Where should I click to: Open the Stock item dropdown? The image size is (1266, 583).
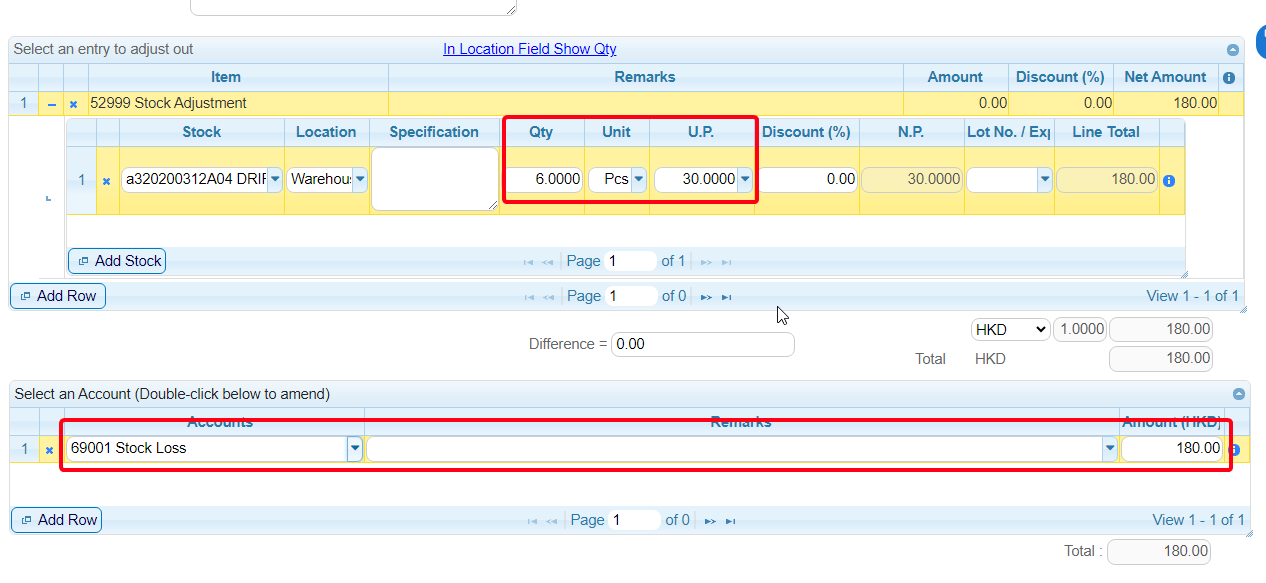tap(275, 180)
